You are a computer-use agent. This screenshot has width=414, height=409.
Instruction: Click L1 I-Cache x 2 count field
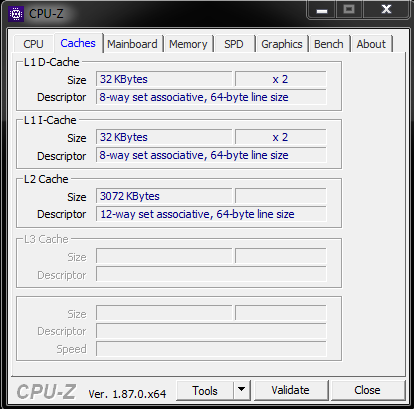pyautogui.click(x=281, y=137)
